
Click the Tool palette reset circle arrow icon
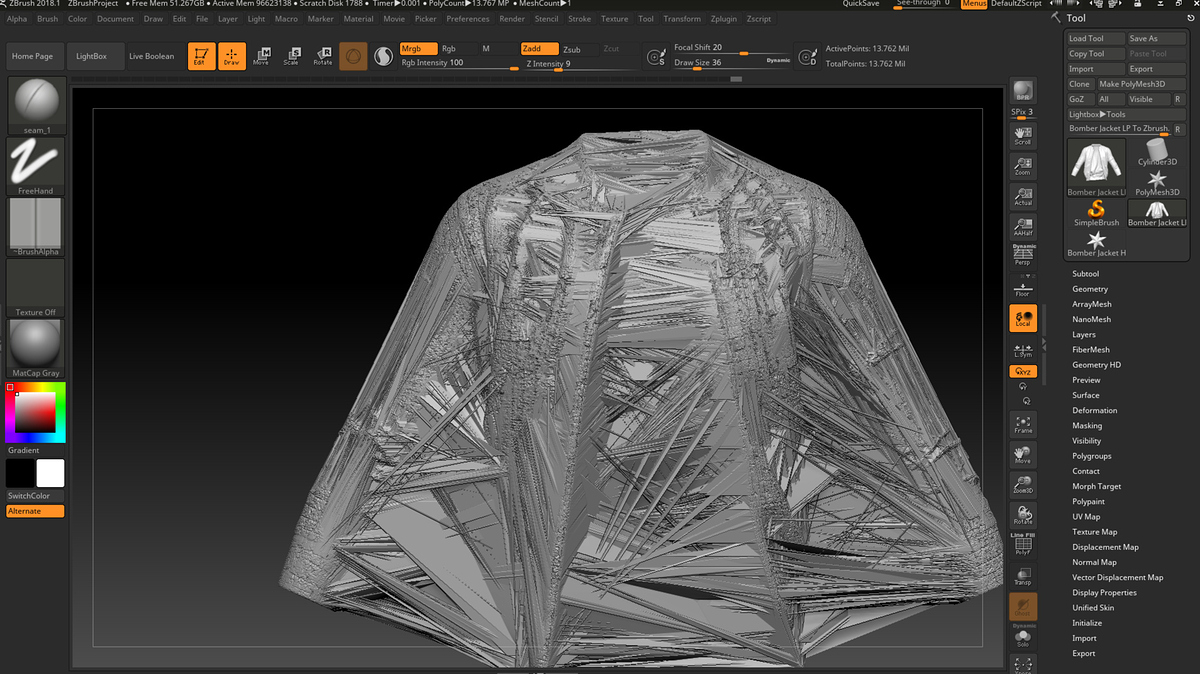tap(1192, 18)
